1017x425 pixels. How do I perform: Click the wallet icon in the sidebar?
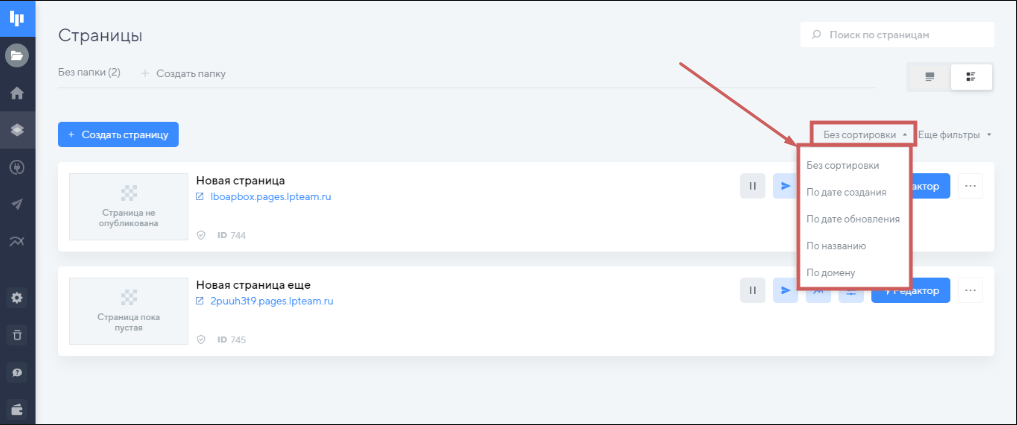coord(17,408)
